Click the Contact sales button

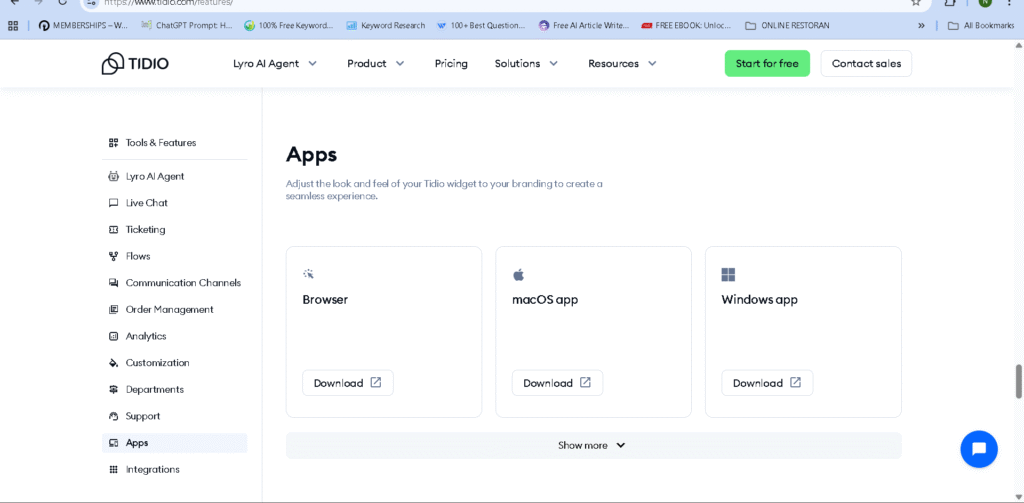866,63
